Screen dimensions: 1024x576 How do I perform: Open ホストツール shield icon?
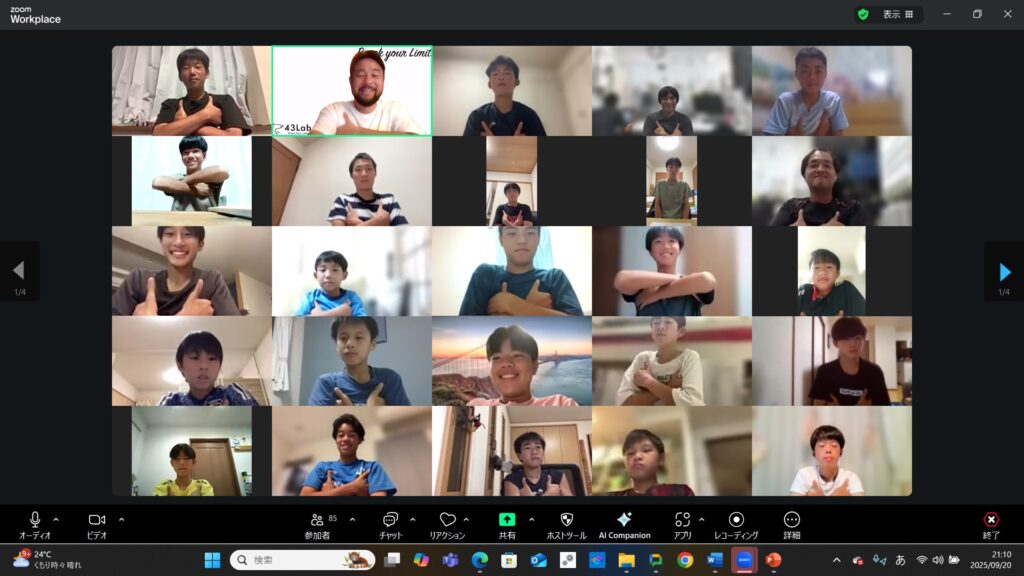coord(566,524)
